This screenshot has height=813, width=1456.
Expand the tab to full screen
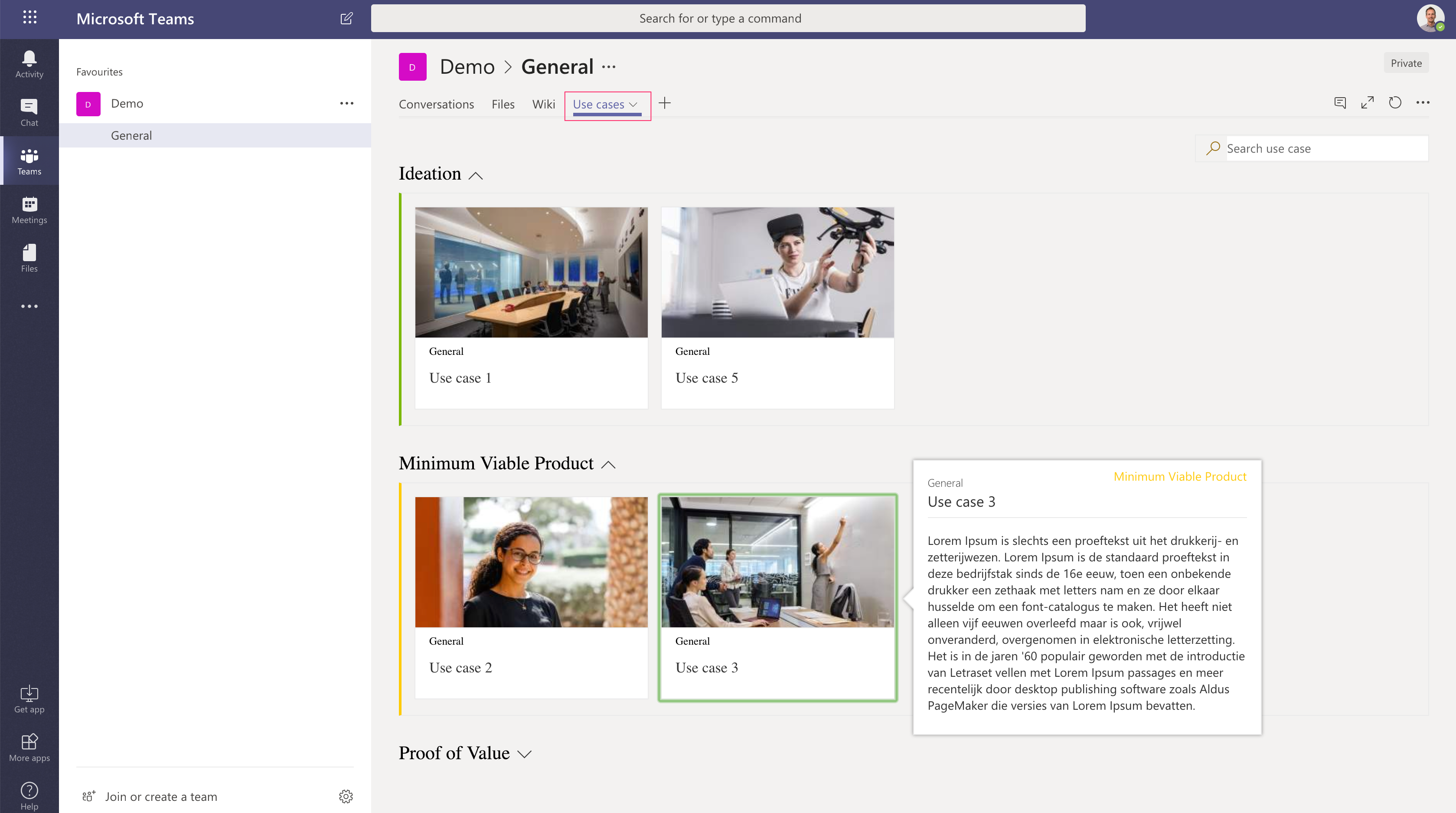(x=1367, y=103)
